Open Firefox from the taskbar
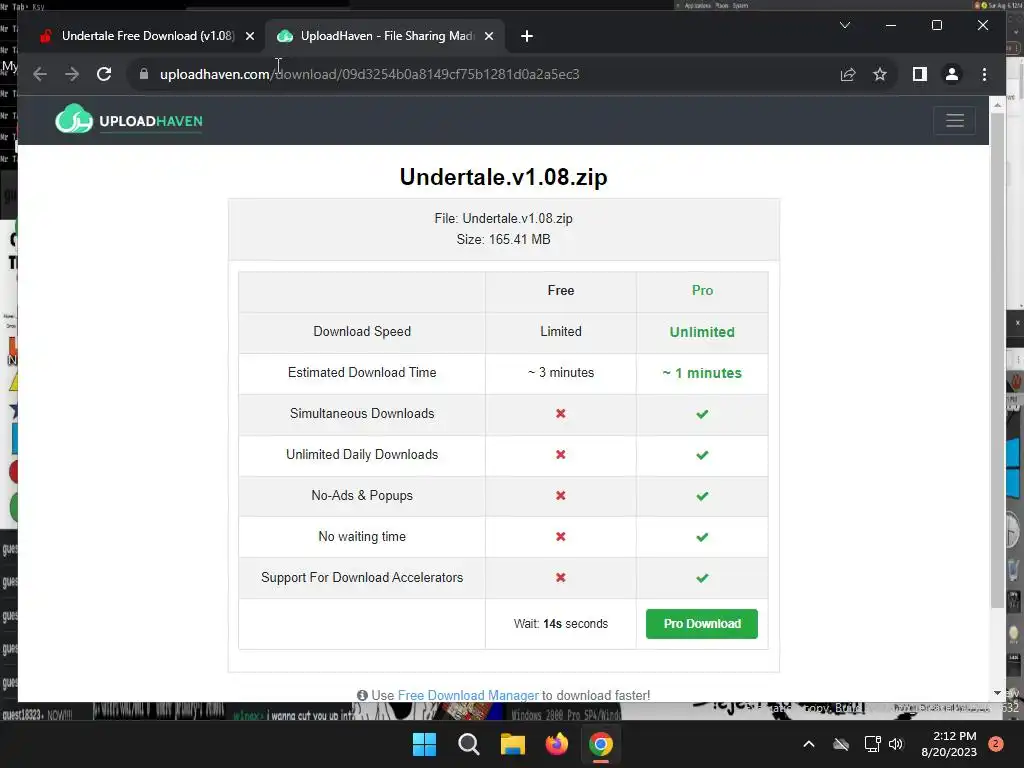This screenshot has height=768, width=1024. click(556, 744)
